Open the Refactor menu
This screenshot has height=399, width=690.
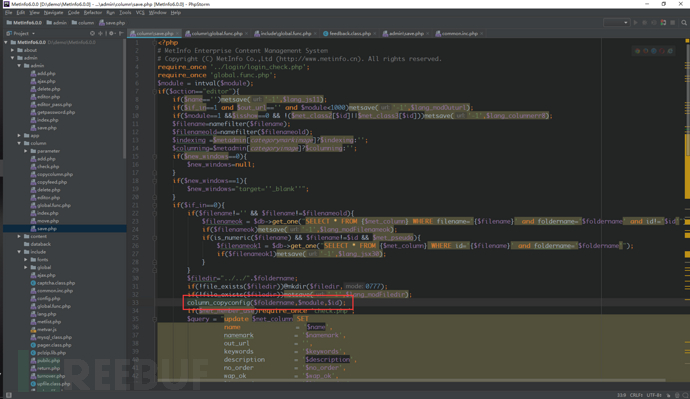point(93,13)
